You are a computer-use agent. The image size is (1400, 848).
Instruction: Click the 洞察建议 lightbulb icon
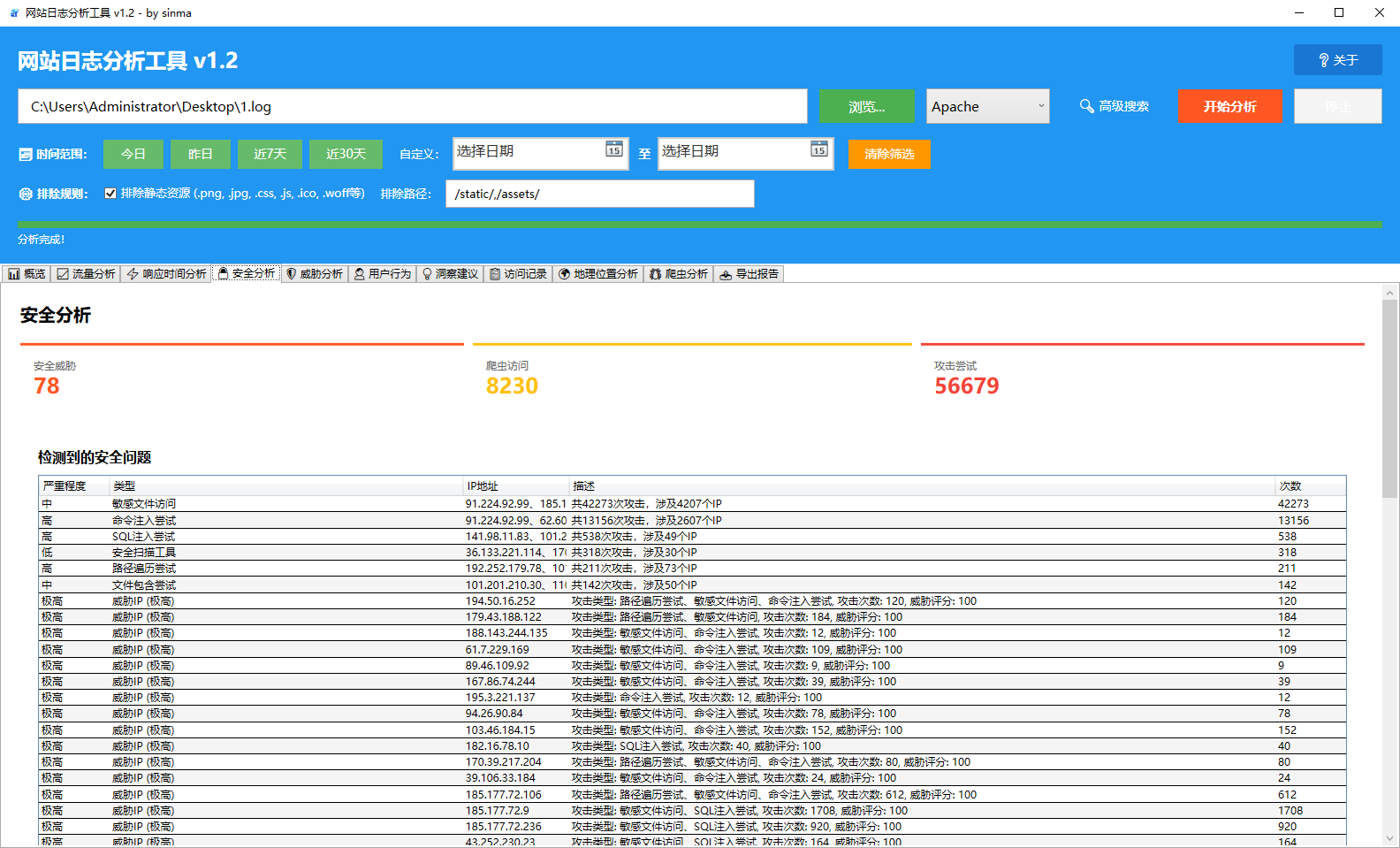427,274
